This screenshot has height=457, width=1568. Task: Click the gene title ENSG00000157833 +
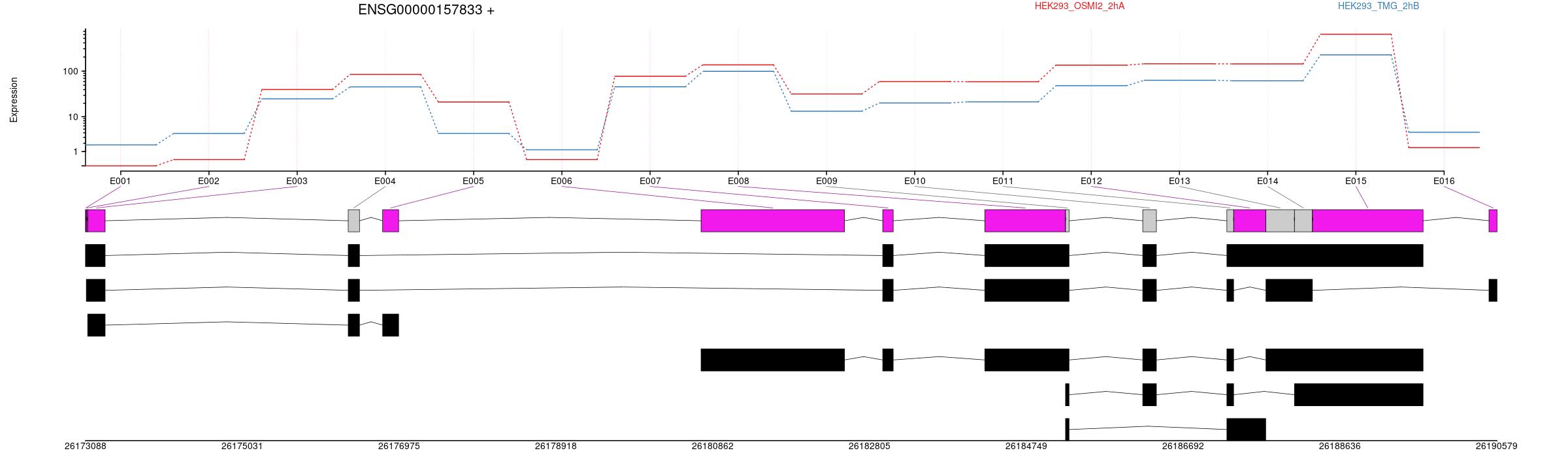coord(426,10)
